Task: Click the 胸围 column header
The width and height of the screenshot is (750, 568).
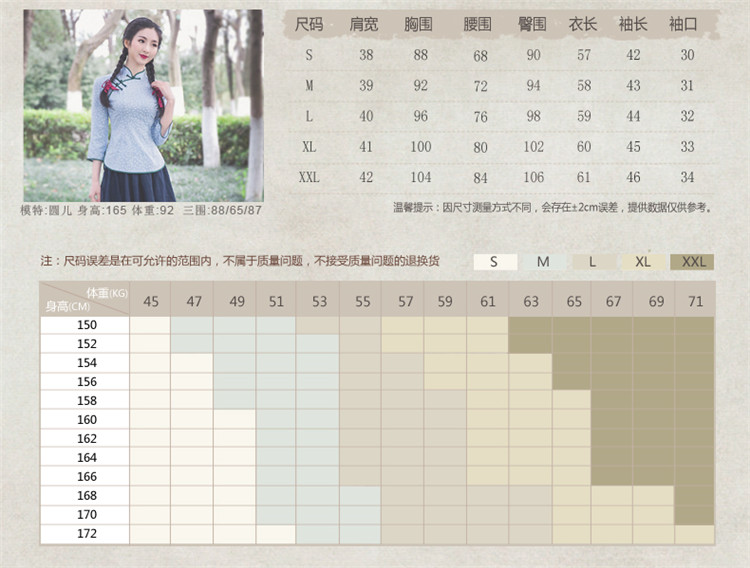Action: tap(420, 24)
